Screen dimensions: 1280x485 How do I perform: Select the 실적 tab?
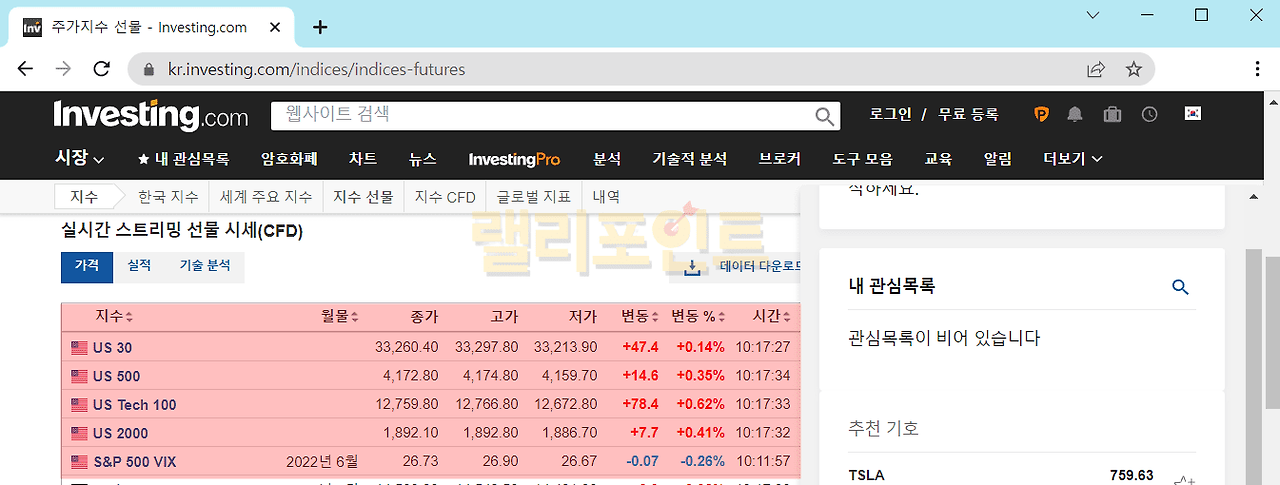tap(139, 266)
